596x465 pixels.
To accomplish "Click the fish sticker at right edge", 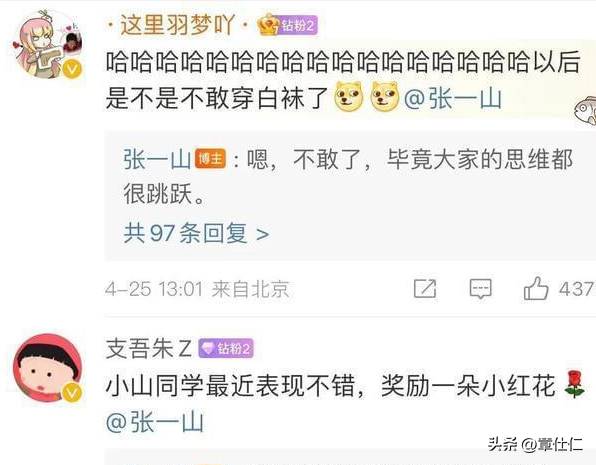I will [585, 110].
